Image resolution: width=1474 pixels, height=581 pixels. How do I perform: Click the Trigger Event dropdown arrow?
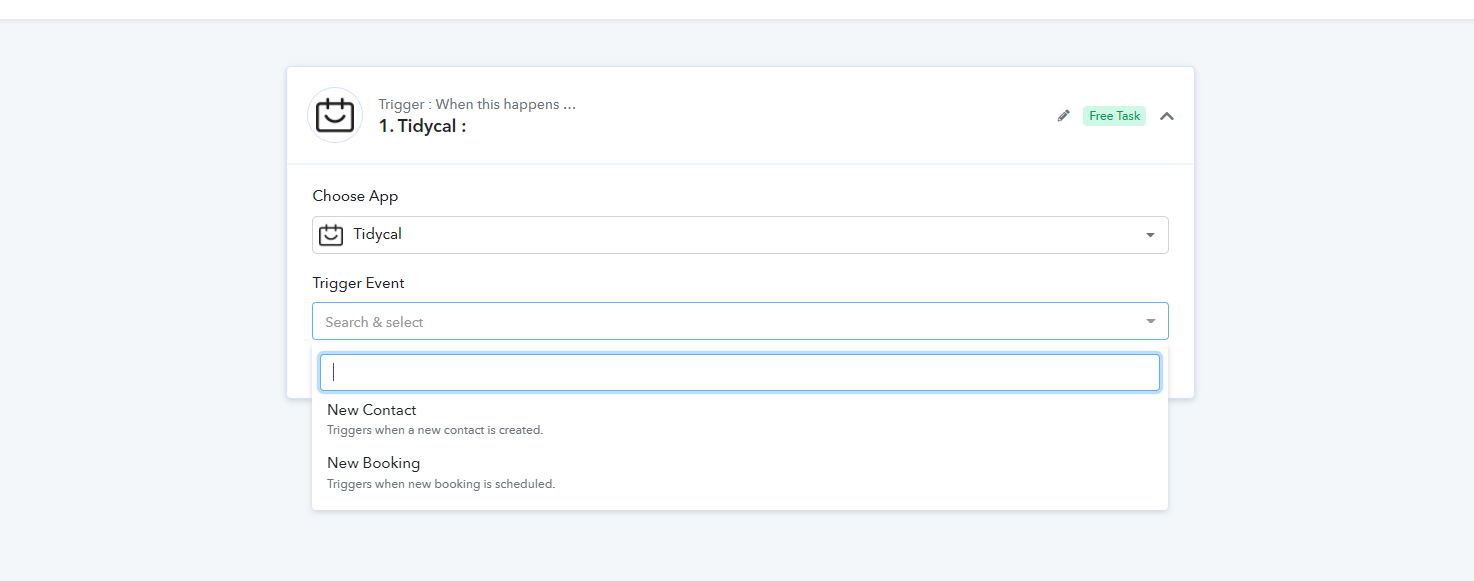(x=1150, y=321)
